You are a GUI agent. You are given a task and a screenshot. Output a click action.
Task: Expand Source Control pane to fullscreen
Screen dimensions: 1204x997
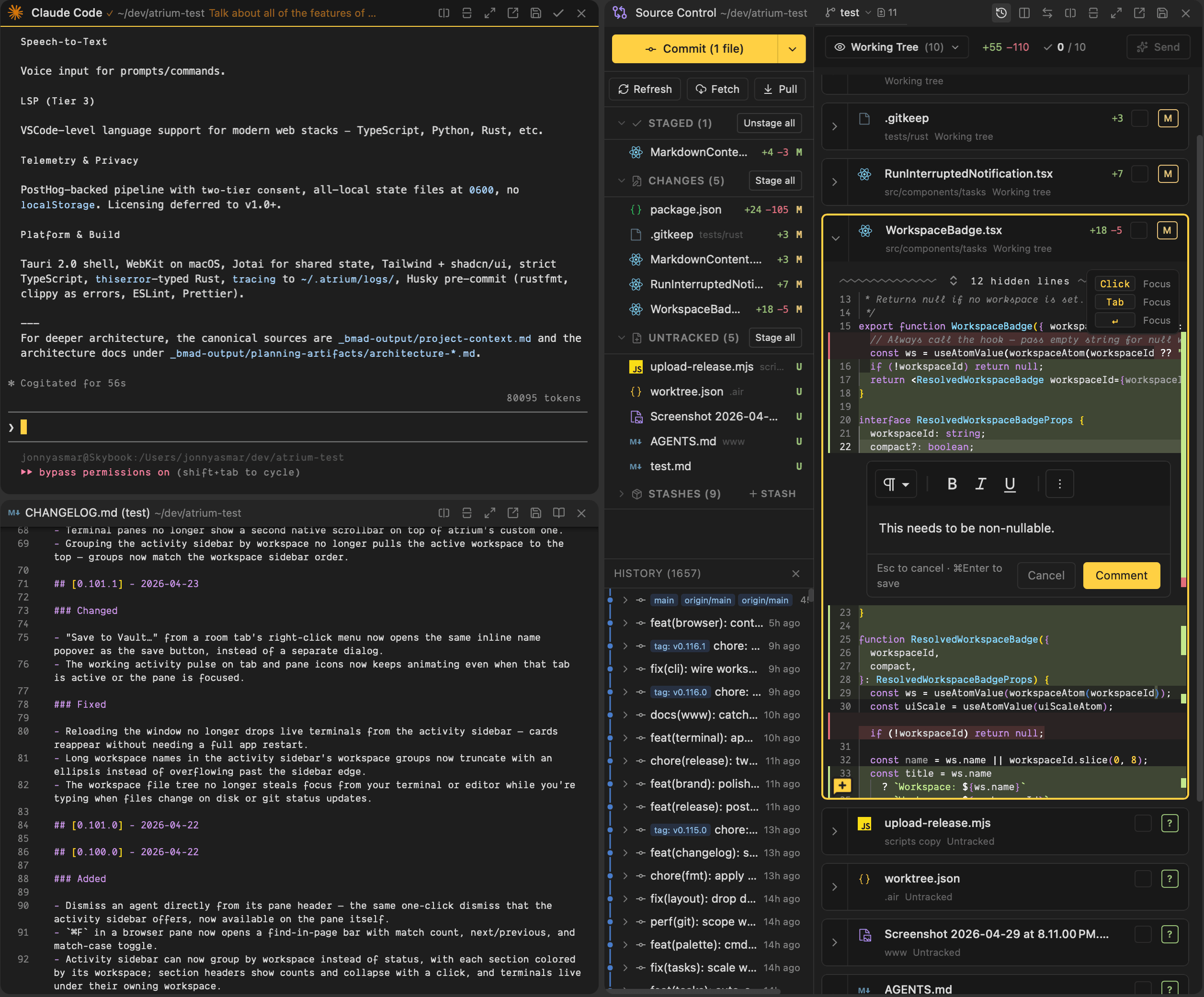click(x=1116, y=12)
